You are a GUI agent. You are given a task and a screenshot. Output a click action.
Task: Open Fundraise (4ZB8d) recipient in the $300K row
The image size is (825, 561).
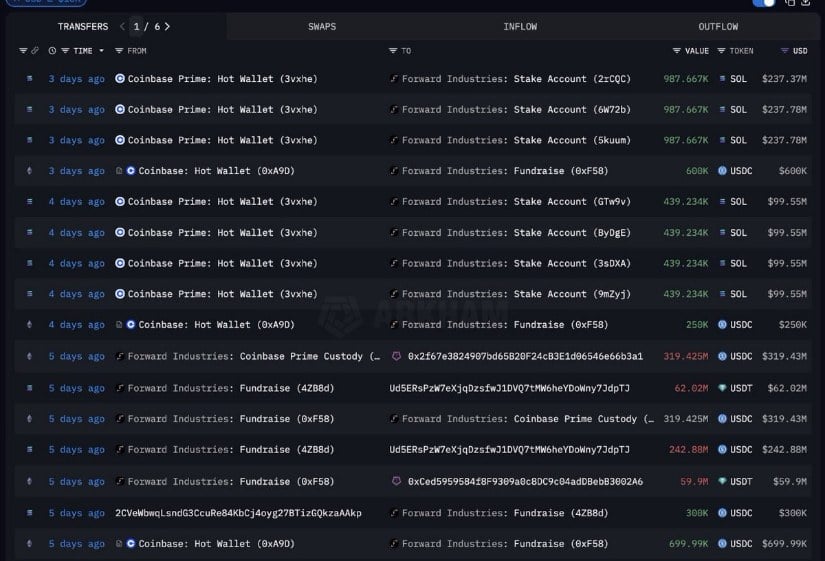point(505,513)
